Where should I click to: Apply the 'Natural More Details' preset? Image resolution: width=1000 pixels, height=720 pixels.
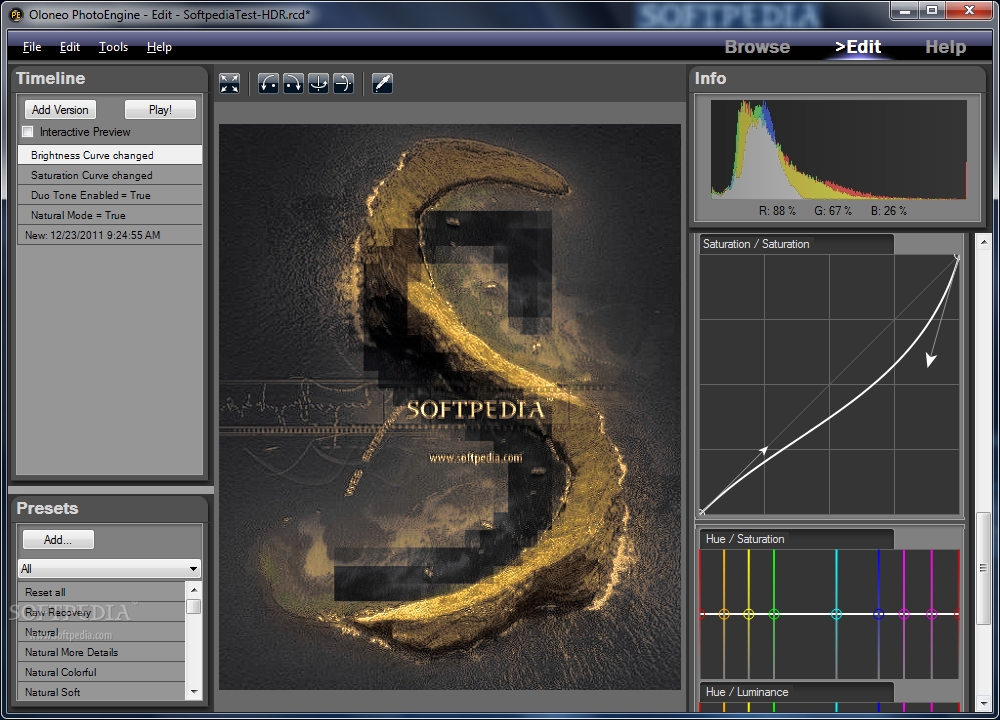pyautogui.click(x=101, y=652)
